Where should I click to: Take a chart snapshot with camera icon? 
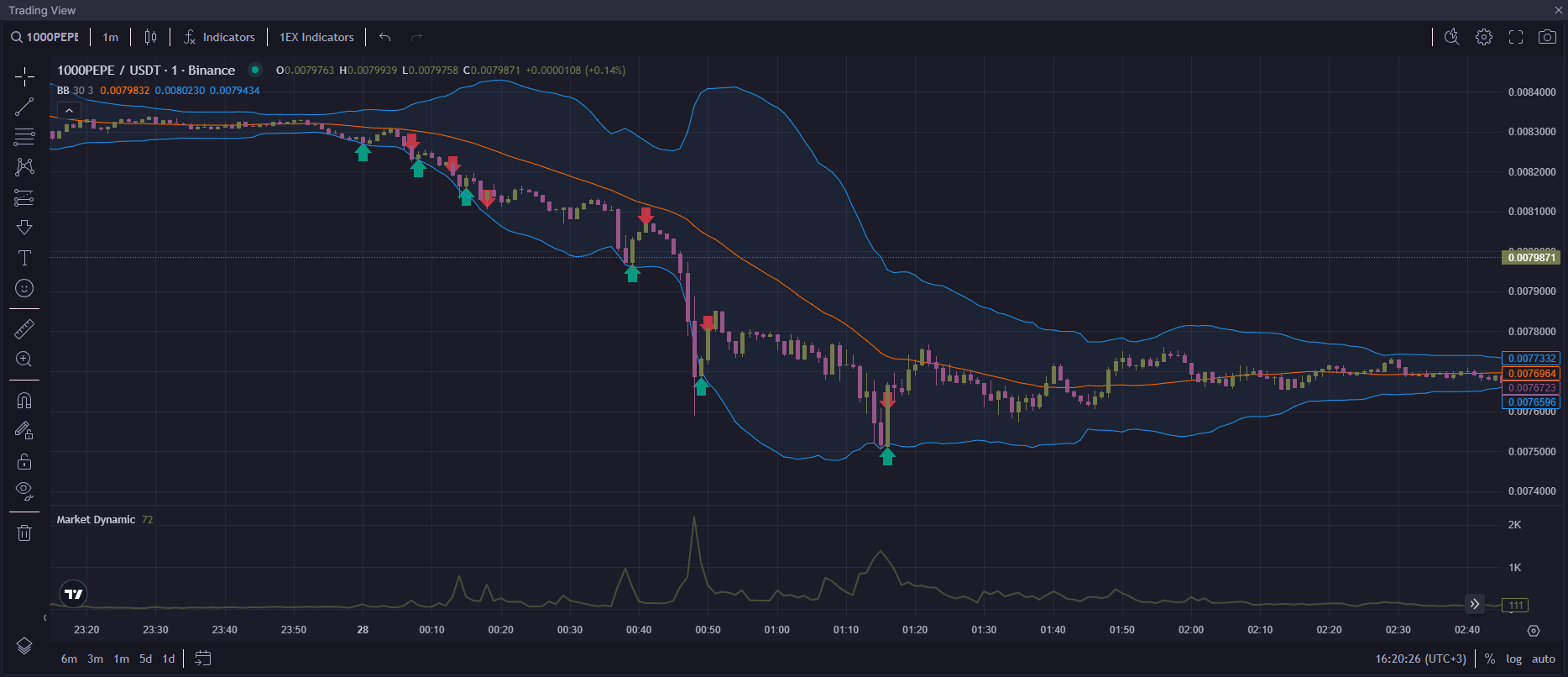pyautogui.click(x=1546, y=37)
